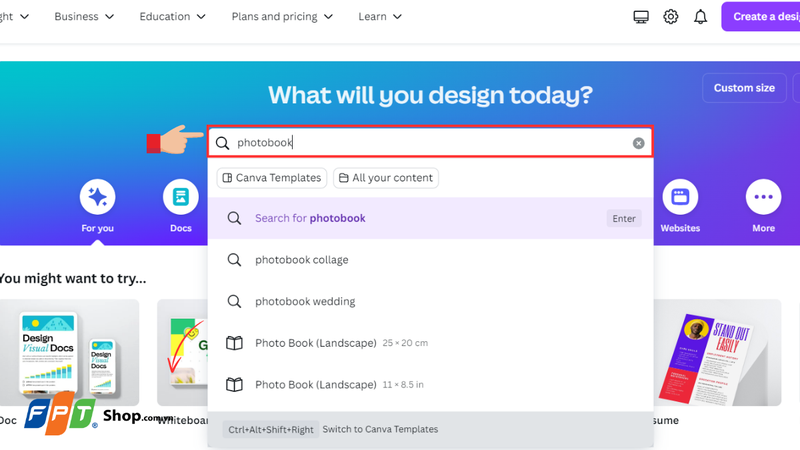Clear the photobook search text
Image resolution: width=800 pixels, height=450 pixels.
point(638,143)
